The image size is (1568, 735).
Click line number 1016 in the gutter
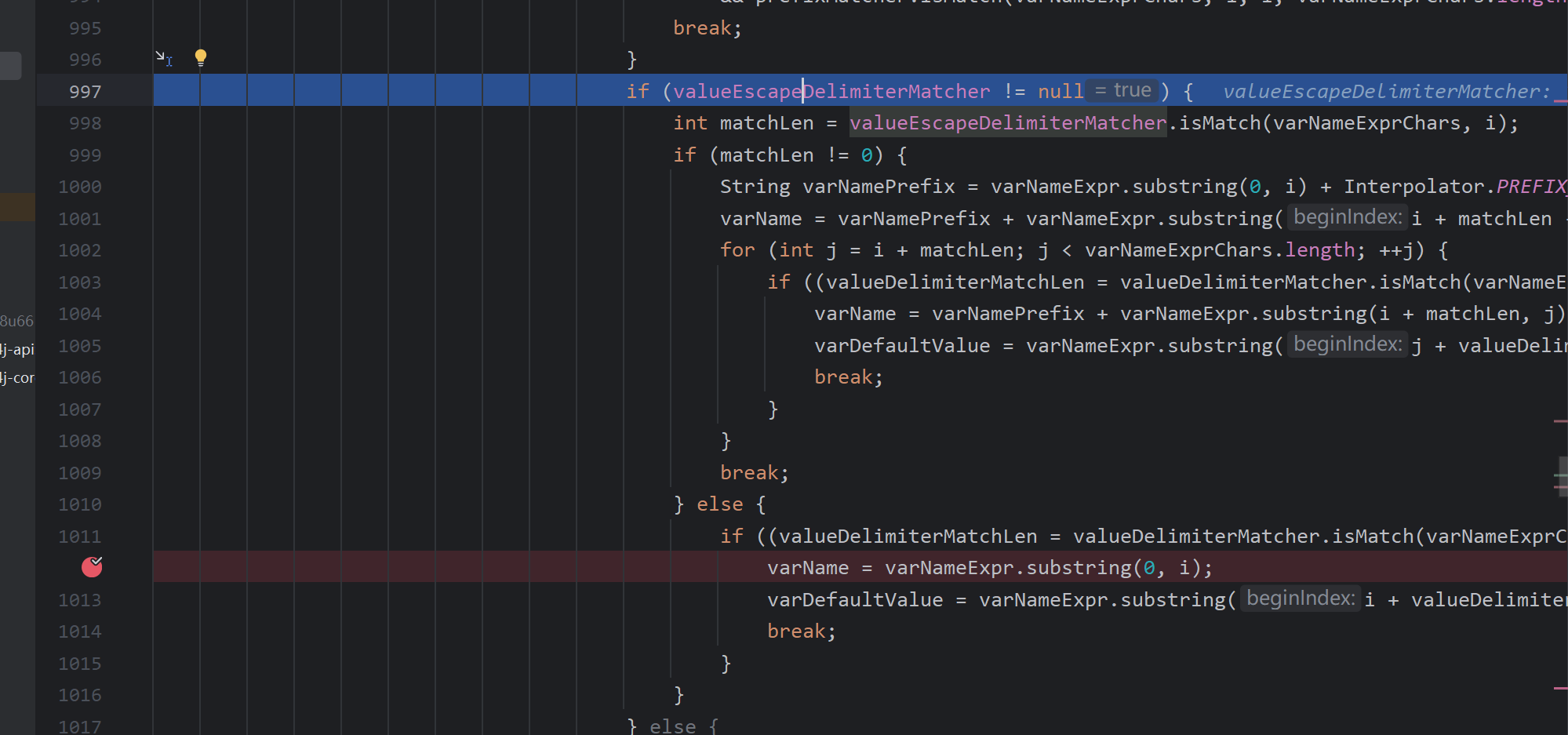coord(80,695)
